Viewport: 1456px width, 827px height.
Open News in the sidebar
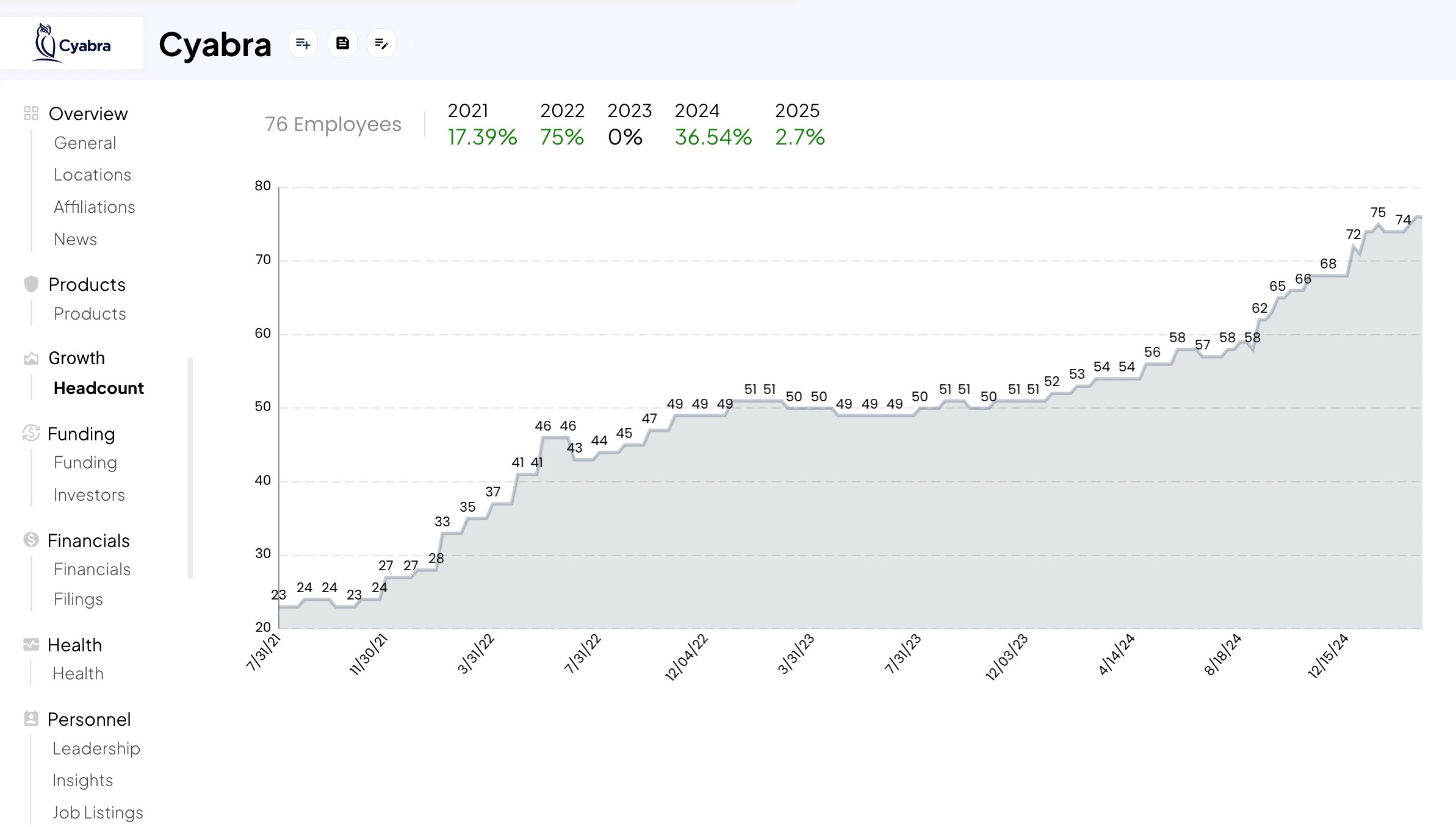click(75, 239)
